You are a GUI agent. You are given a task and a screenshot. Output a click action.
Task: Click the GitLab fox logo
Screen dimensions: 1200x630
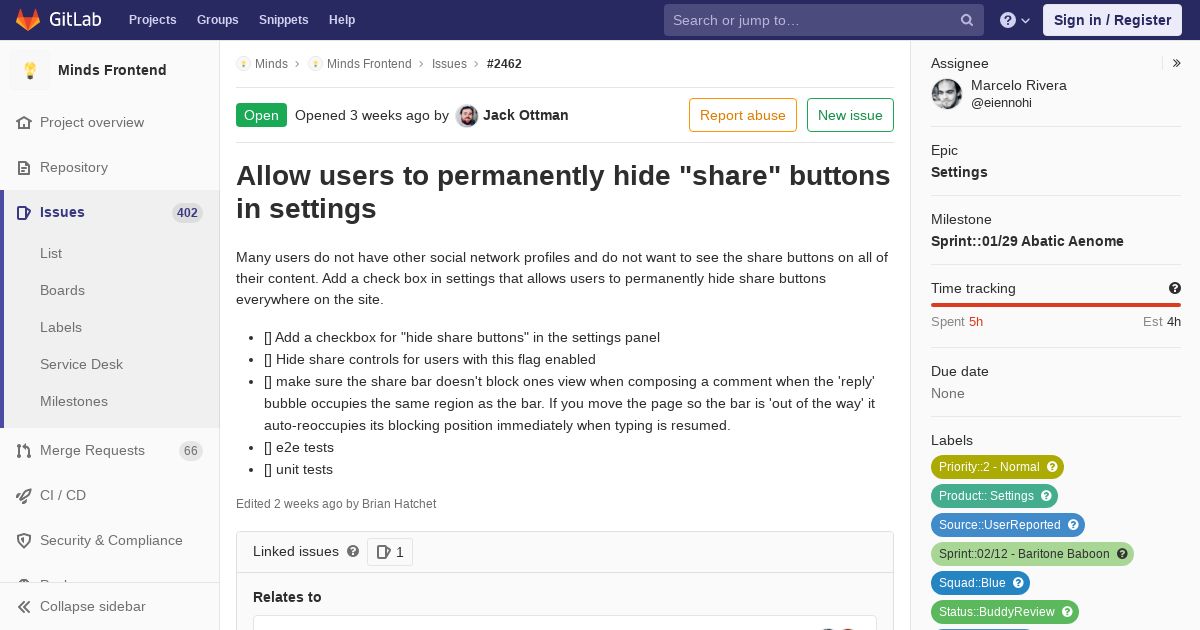(28, 20)
